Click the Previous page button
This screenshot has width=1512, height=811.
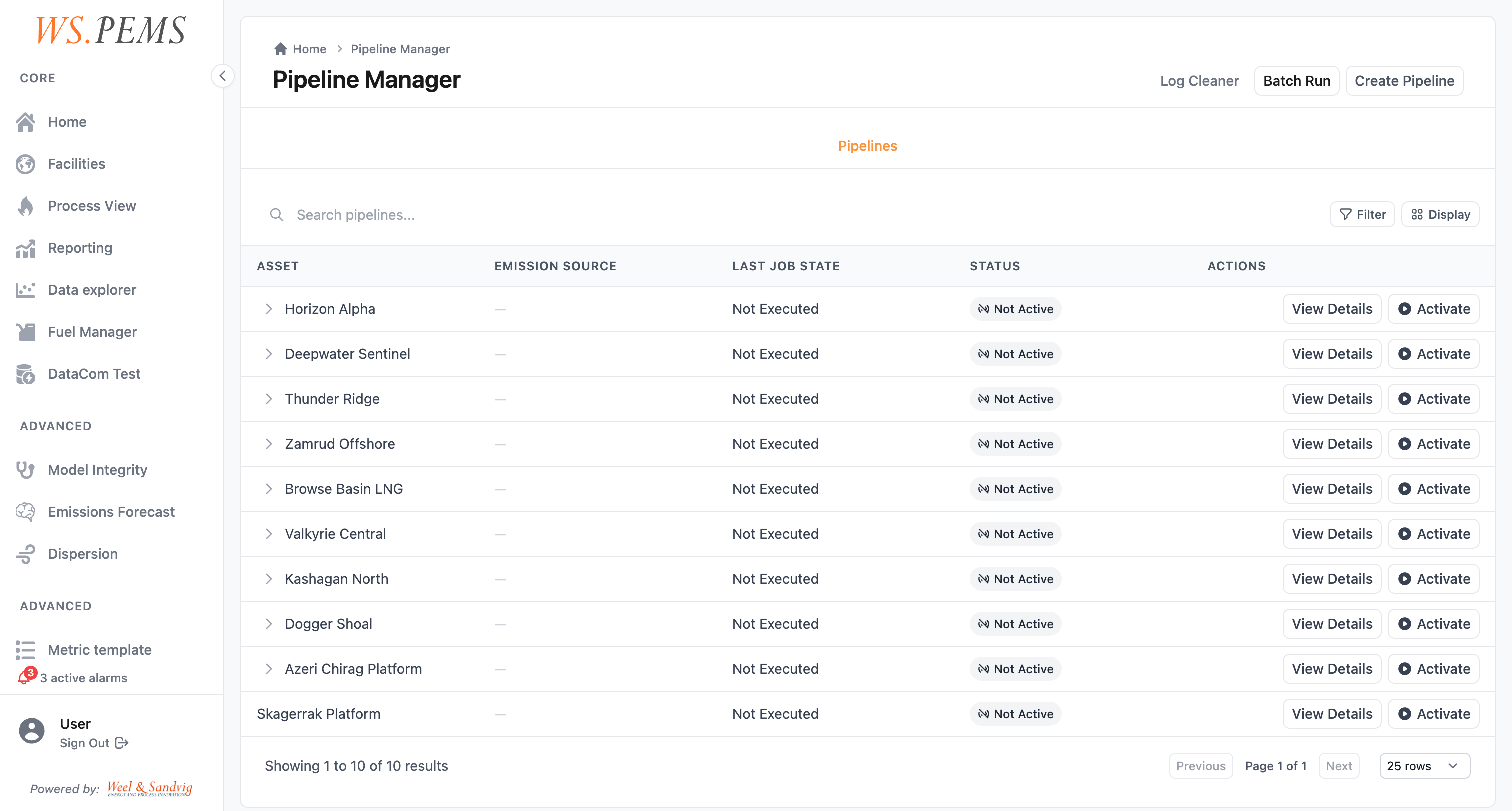(x=1201, y=766)
